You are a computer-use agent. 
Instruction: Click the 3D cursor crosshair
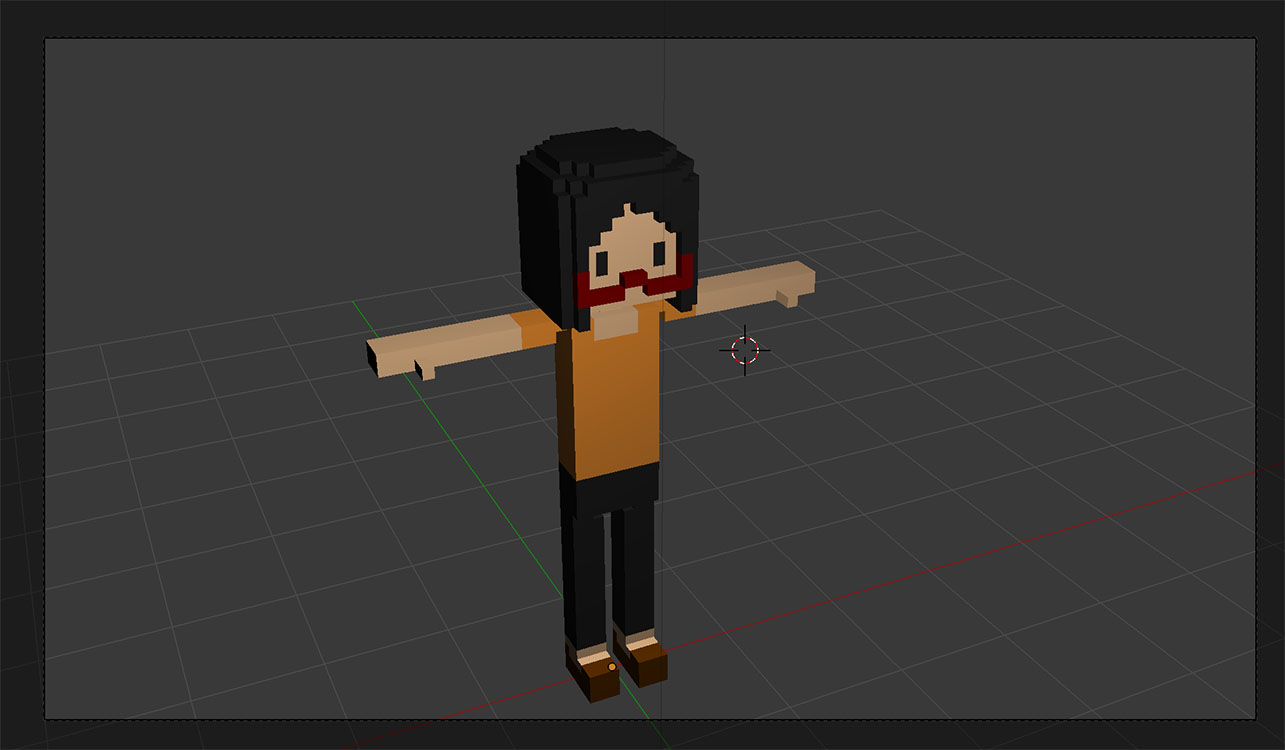745,349
